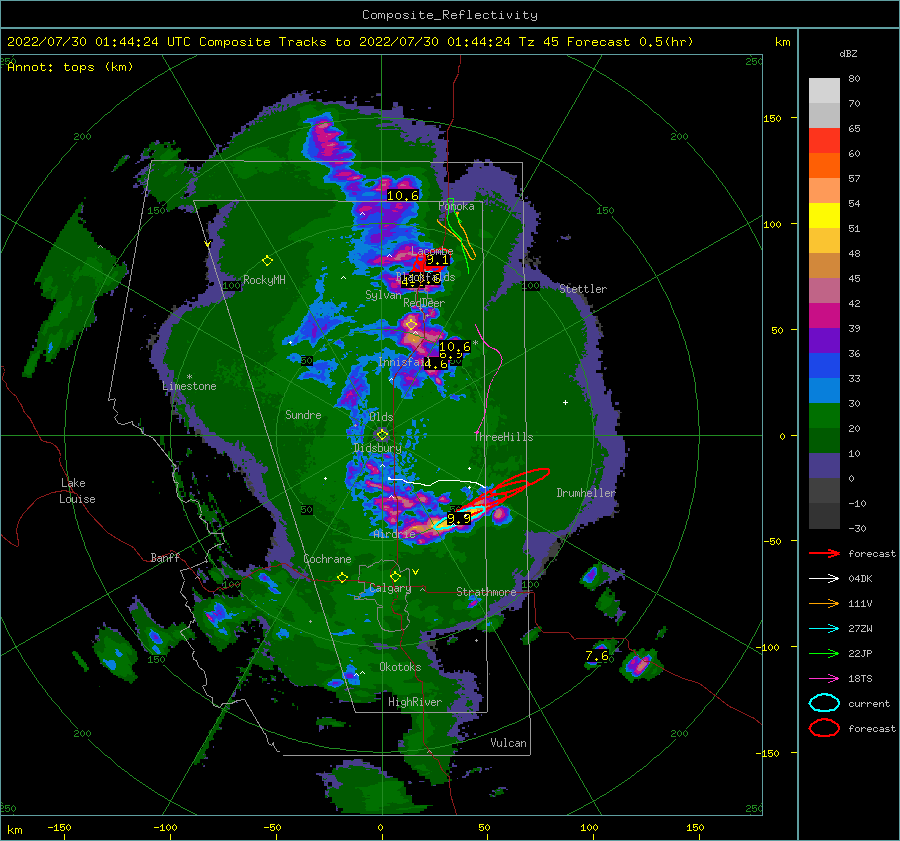Click the Vulcan label
The image size is (900, 841).
click(509, 743)
